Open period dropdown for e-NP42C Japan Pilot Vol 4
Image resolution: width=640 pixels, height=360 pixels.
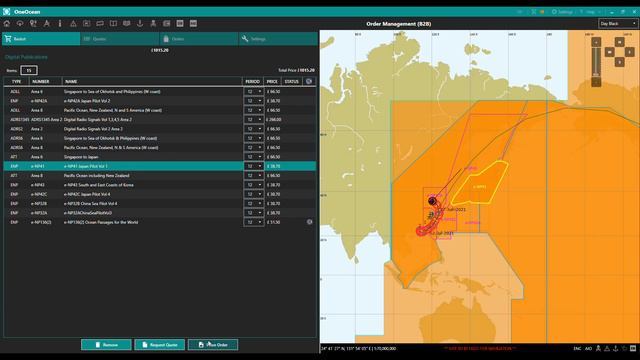click(253, 194)
